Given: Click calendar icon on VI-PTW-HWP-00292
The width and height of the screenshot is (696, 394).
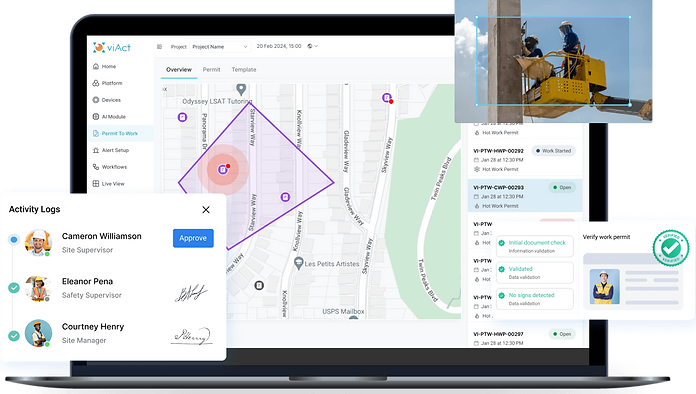Looking at the screenshot, I should click(x=476, y=160).
